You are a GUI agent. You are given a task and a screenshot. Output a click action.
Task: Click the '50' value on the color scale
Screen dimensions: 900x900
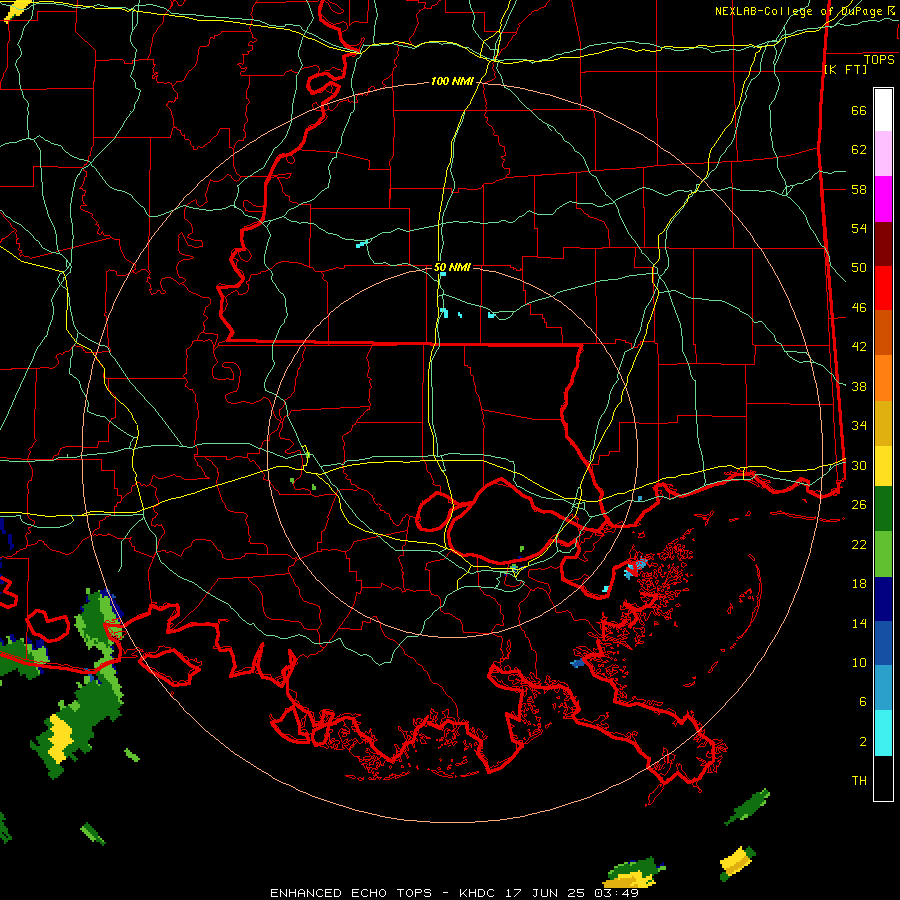pos(859,268)
